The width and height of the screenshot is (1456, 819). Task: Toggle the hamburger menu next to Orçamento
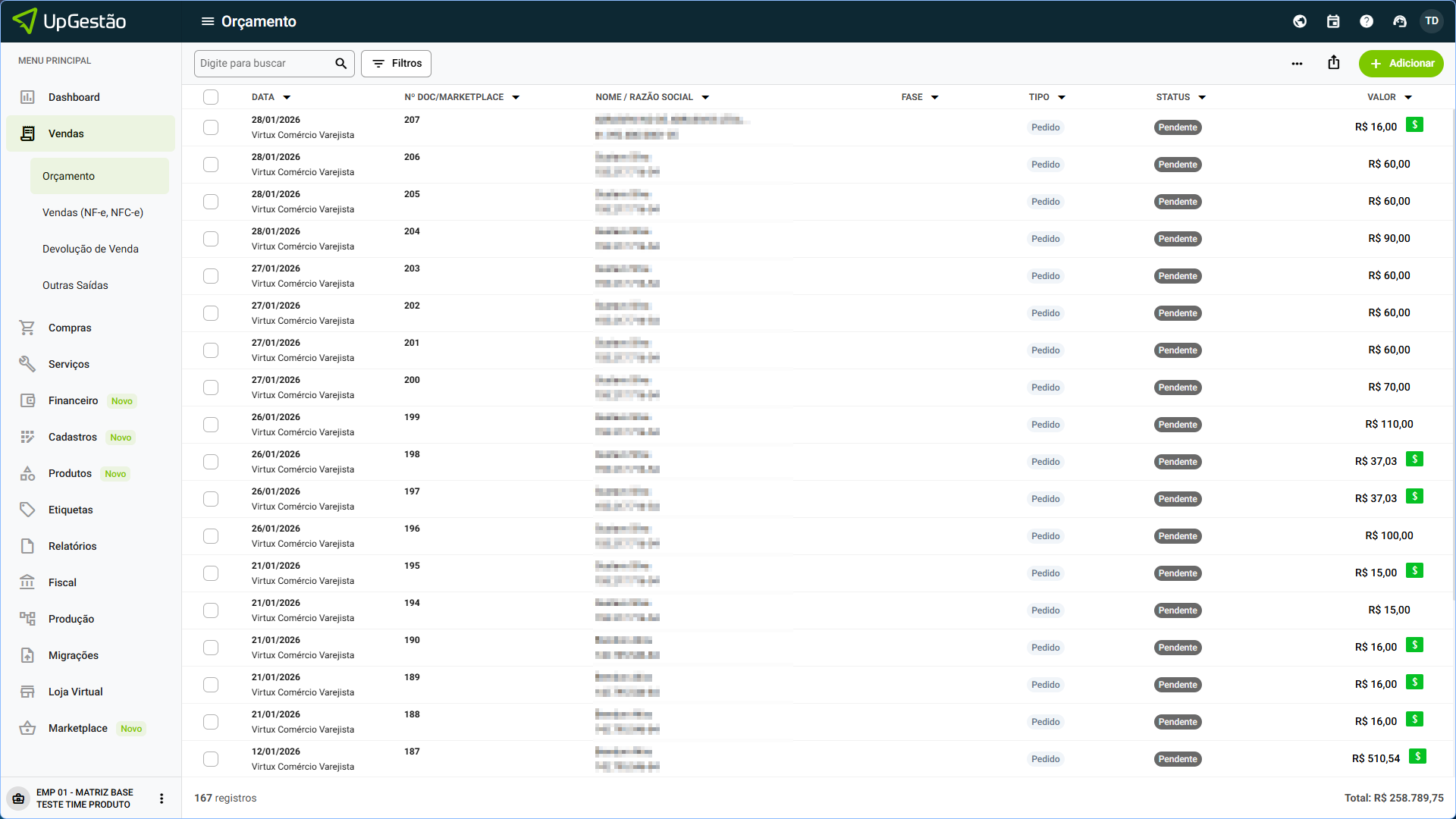click(x=208, y=21)
